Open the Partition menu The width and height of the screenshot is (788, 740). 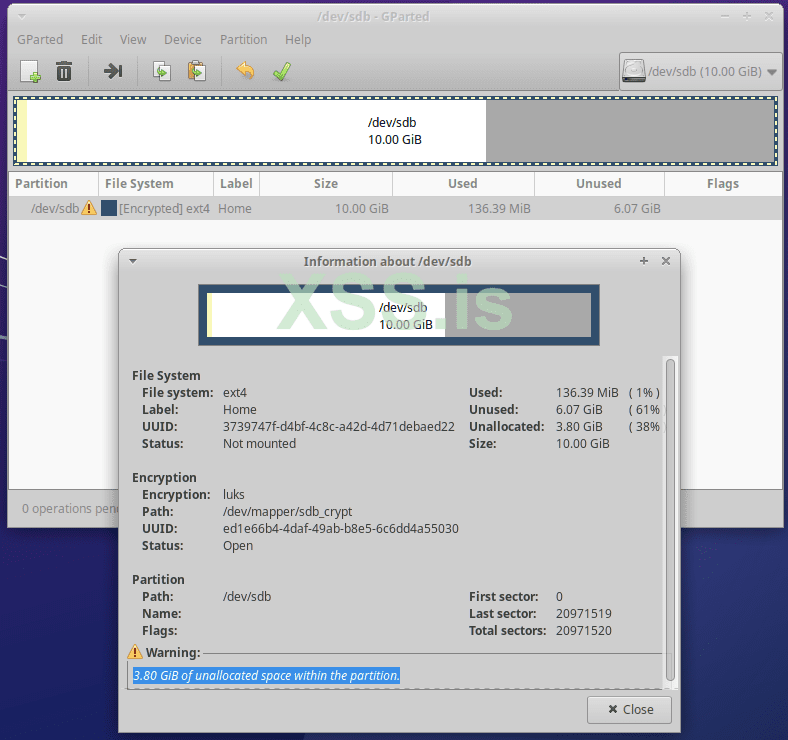243,39
